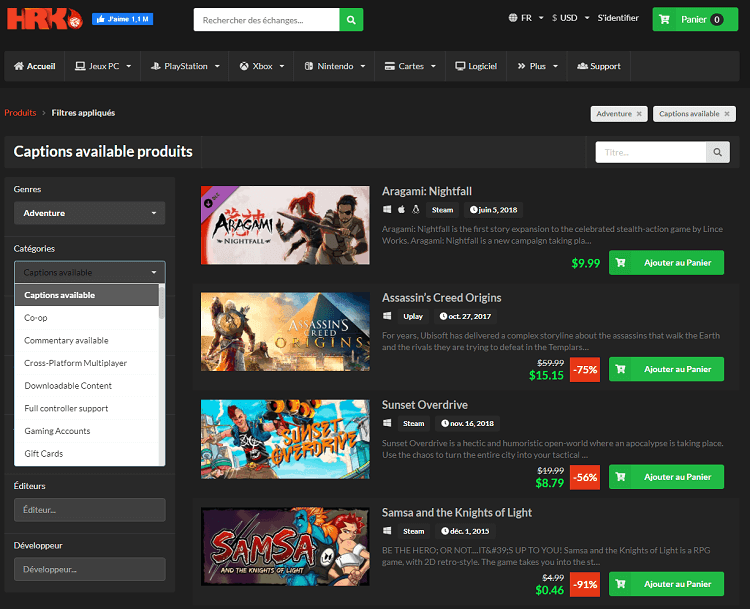Remove the Captions available filter tag
Screen dimensions: 750x609
pos(725,114)
